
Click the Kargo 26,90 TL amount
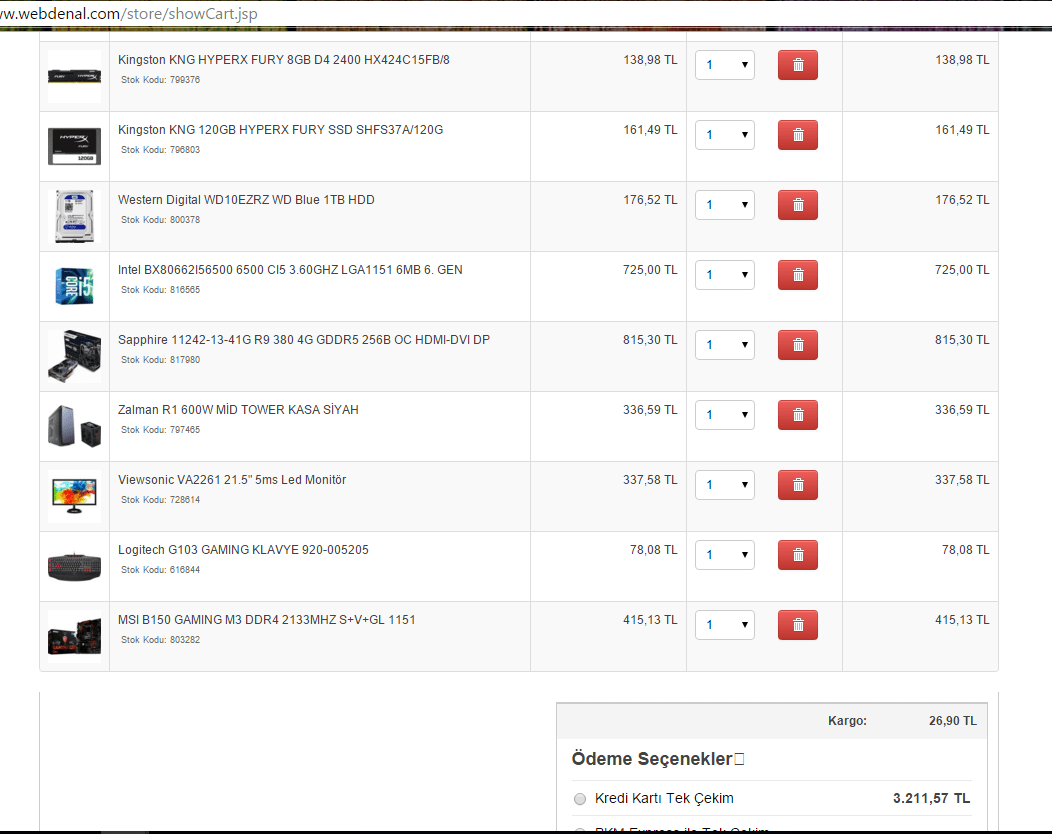[953, 721]
